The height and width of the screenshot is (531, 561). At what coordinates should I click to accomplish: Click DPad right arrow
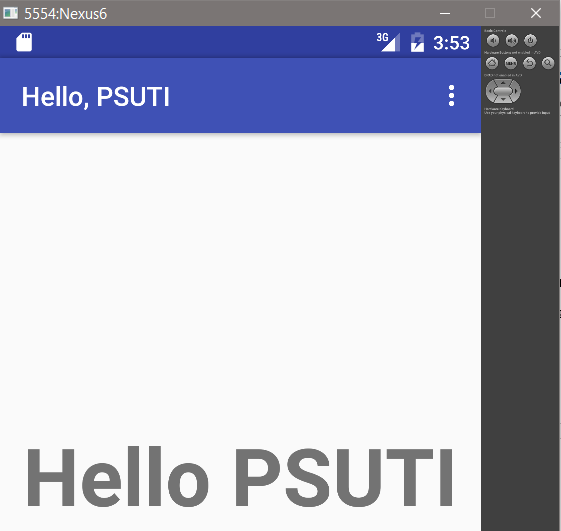point(516,91)
